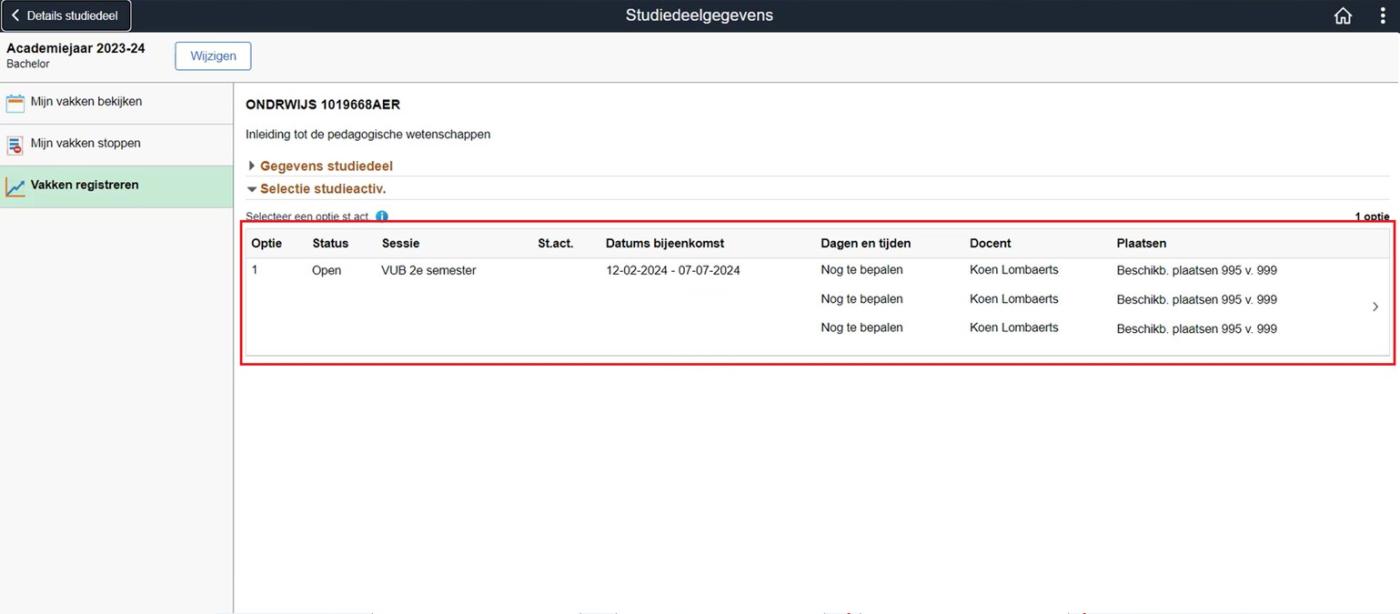Open the three-dot actions menu
The height and width of the screenshot is (614, 1400).
click(1383, 16)
